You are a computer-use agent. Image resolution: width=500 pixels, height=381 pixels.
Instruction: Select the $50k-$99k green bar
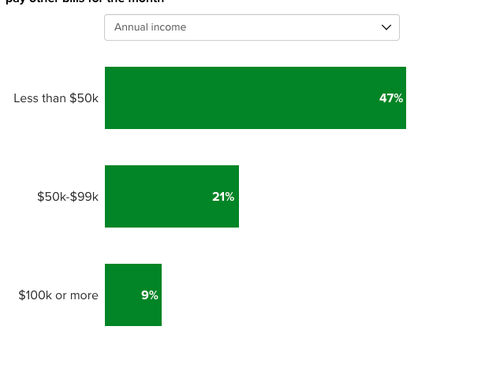click(172, 196)
